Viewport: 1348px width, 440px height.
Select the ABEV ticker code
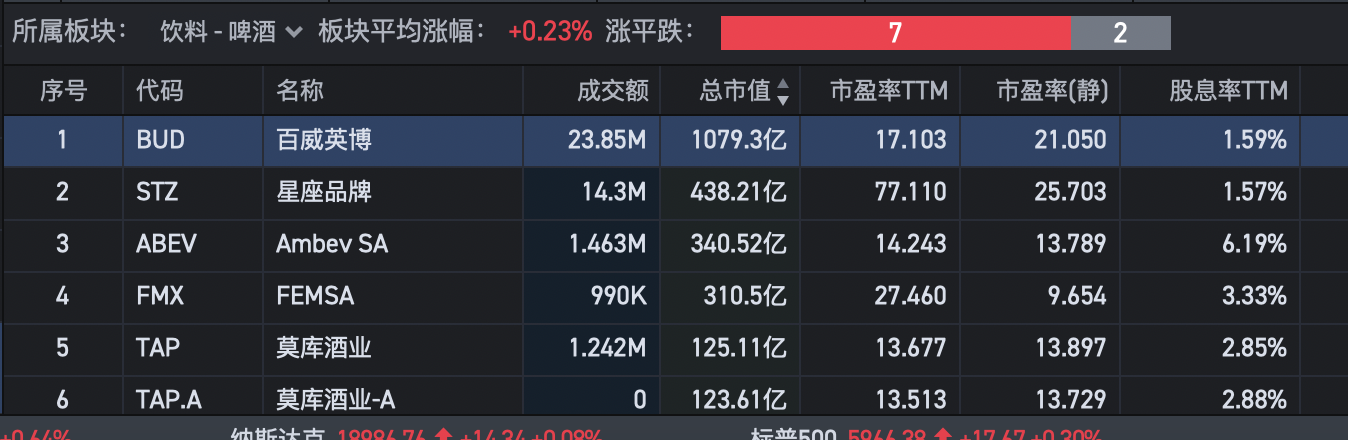(166, 243)
